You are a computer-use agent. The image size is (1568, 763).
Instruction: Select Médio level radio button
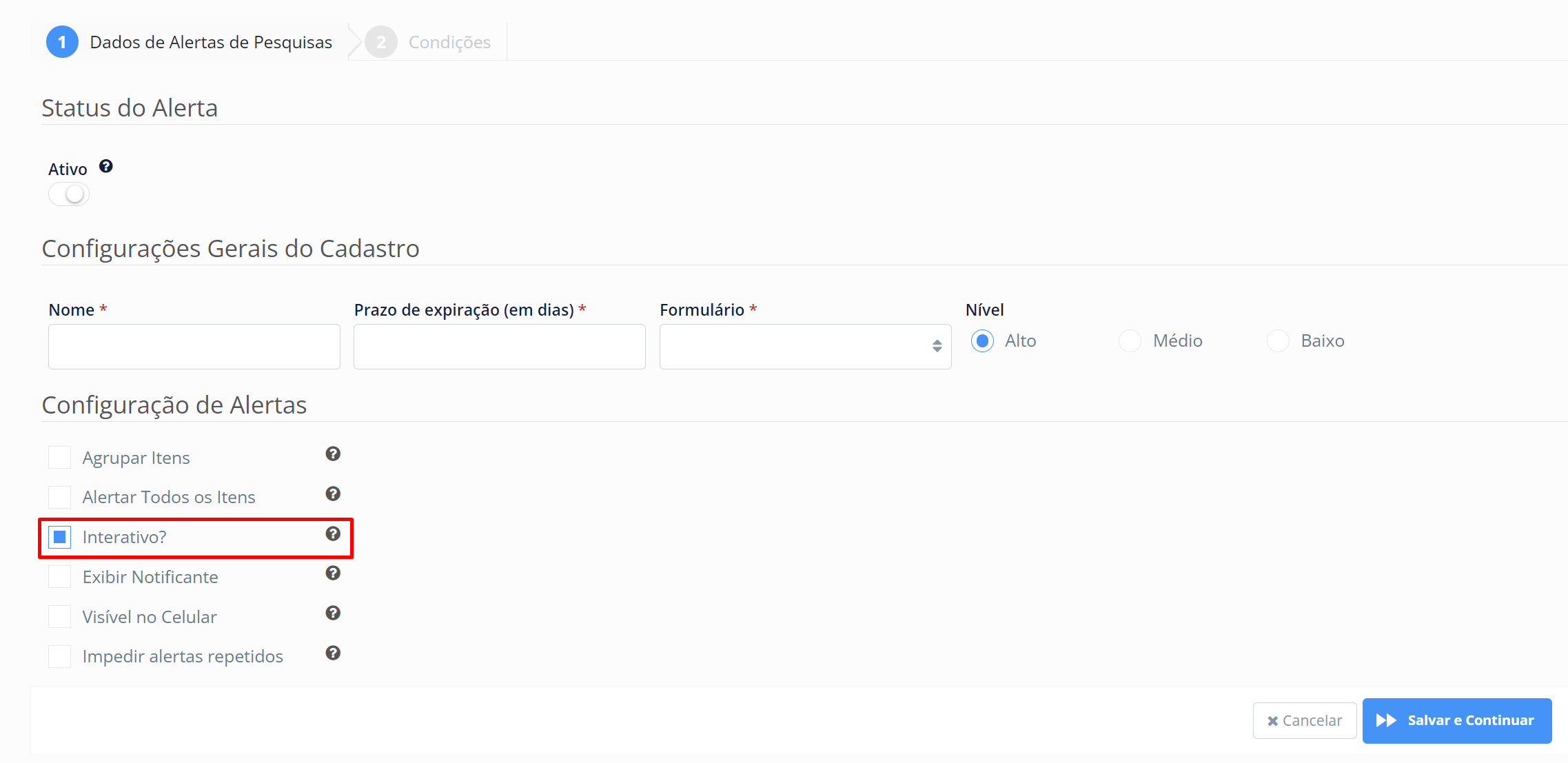pos(1130,340)
